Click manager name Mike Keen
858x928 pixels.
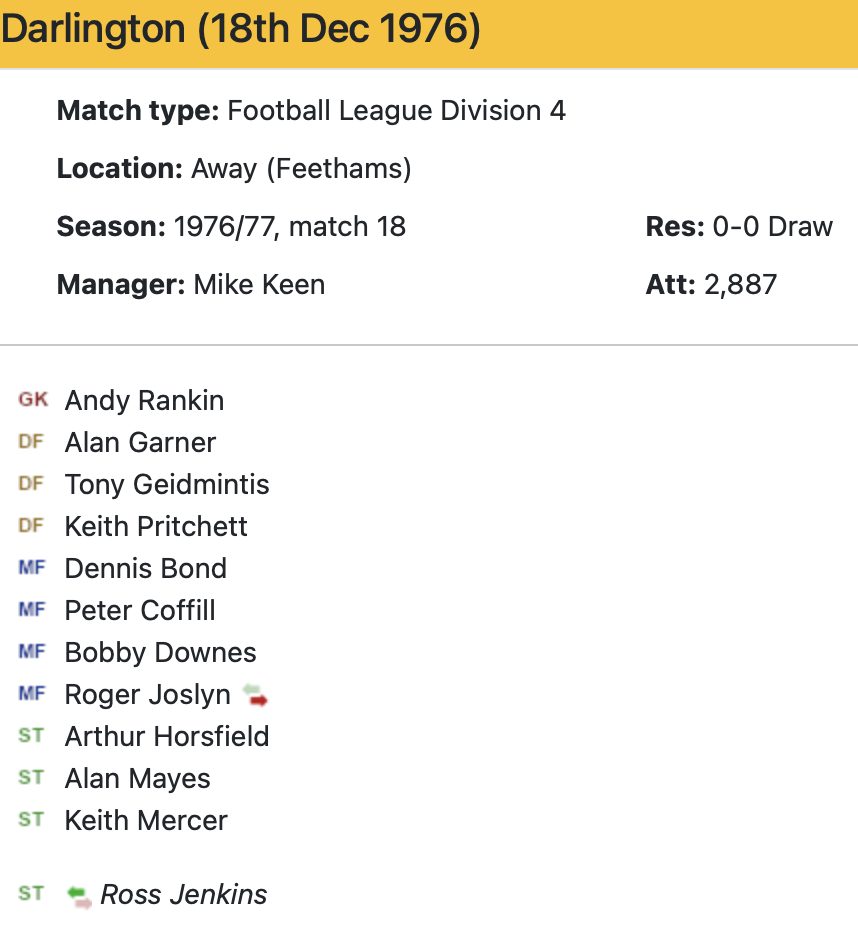coord(259,284)
